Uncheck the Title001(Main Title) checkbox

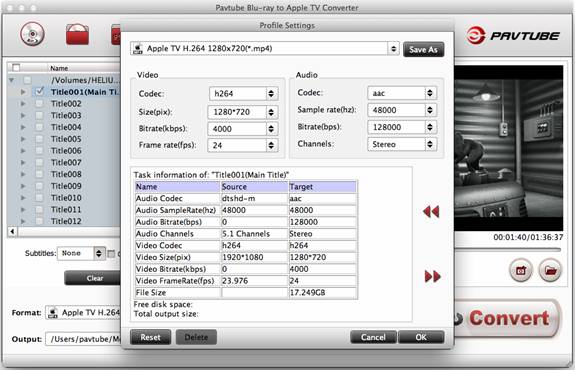pyautogui.click(x=40, y=91)
